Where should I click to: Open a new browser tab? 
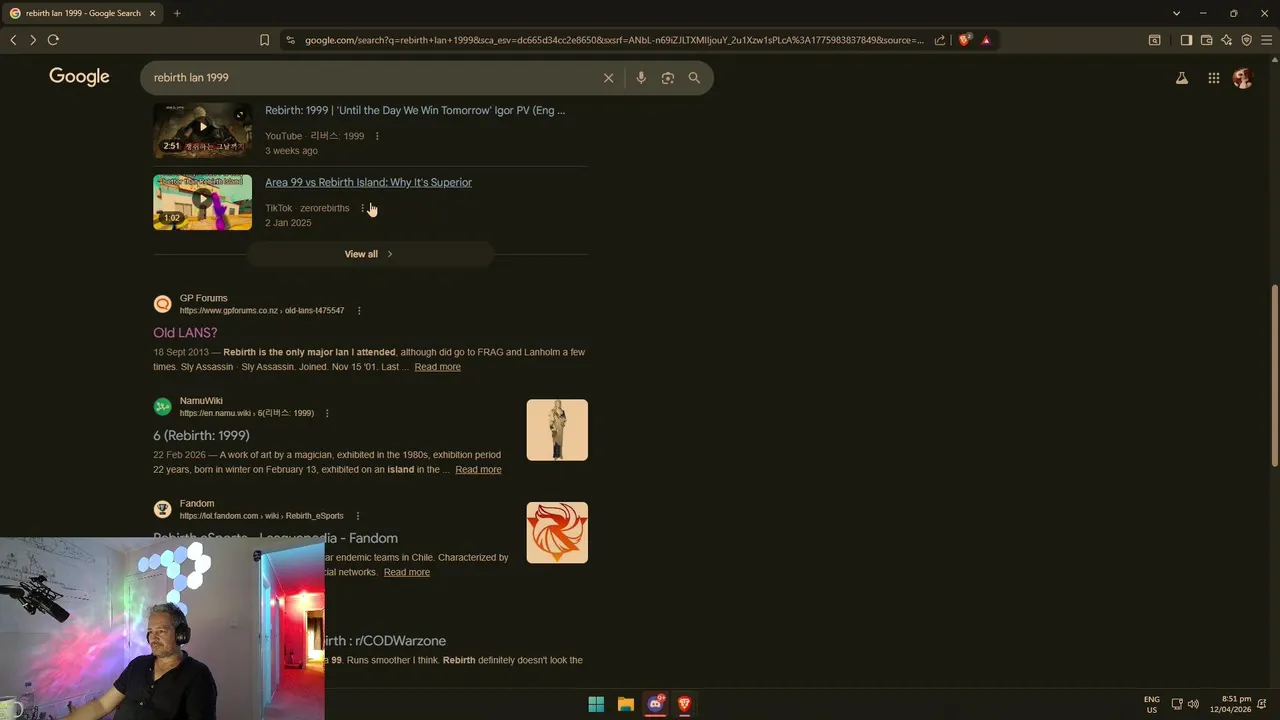[x=177, y=13]
